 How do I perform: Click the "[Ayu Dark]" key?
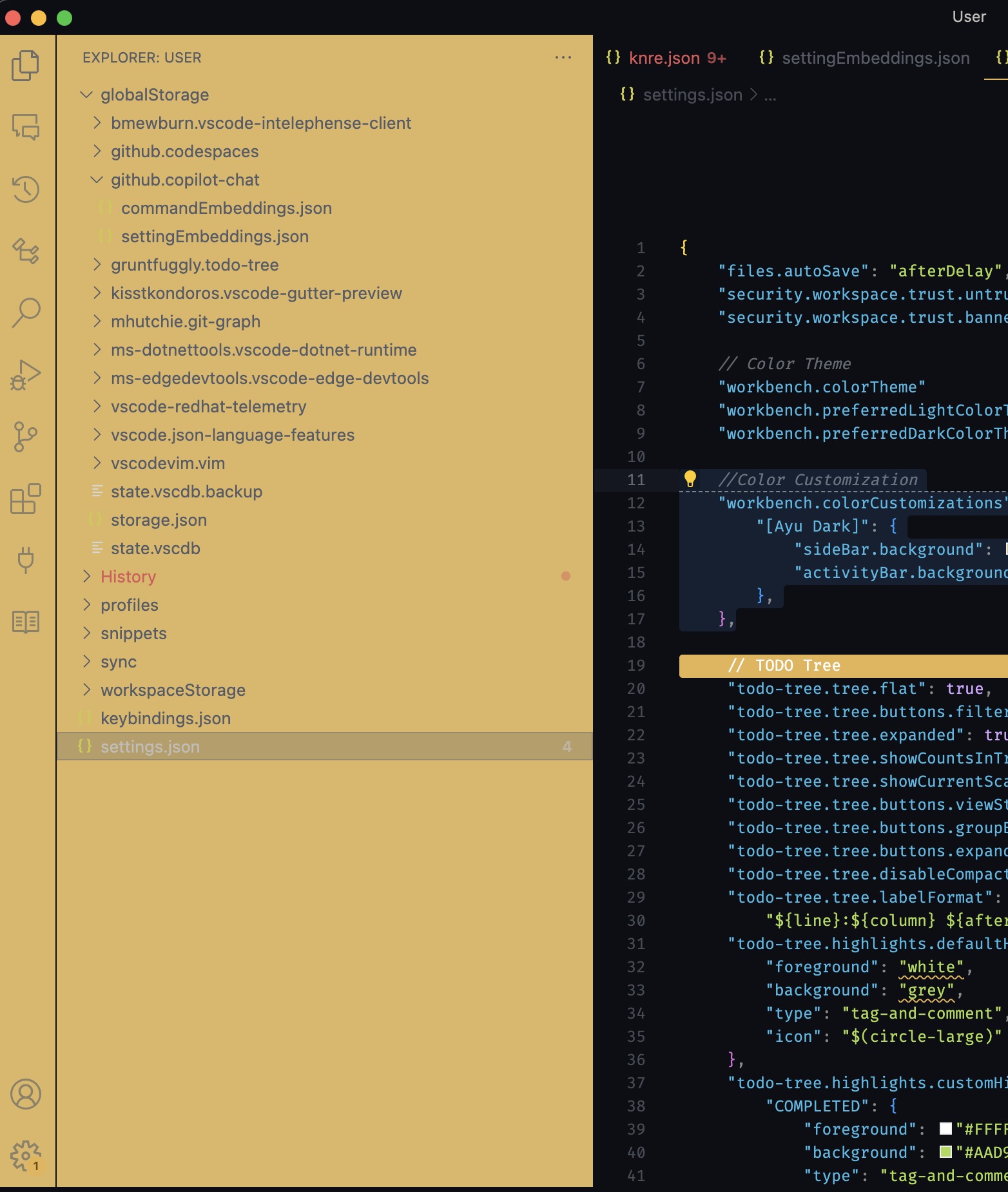pos(812,526)
